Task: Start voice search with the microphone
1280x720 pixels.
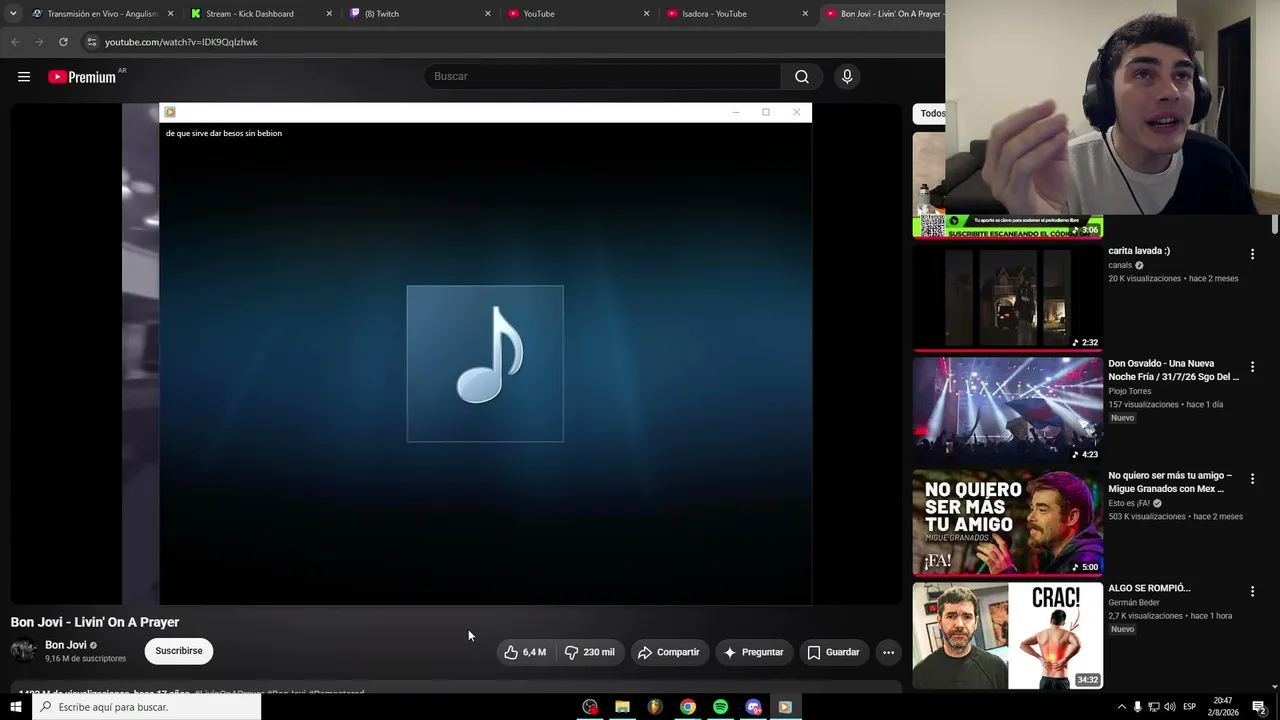Action: pos(847,77)
